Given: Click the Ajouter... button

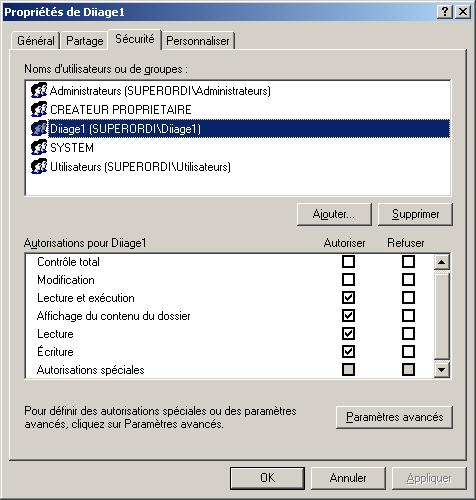Looking at the screenshot, I should click(334, 214).
